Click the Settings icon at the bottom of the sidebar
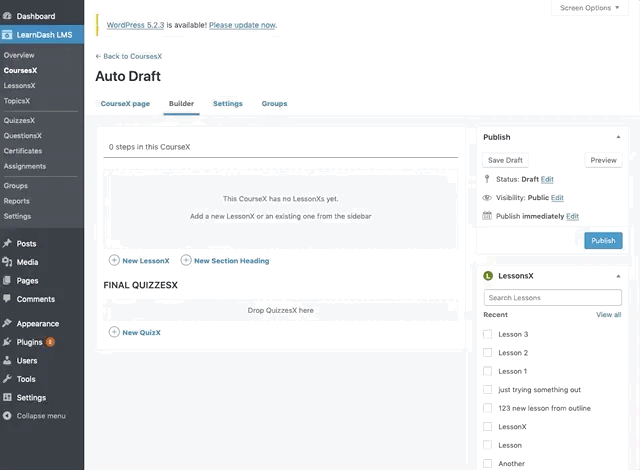The image size is (640, 470). click(7, 397)
